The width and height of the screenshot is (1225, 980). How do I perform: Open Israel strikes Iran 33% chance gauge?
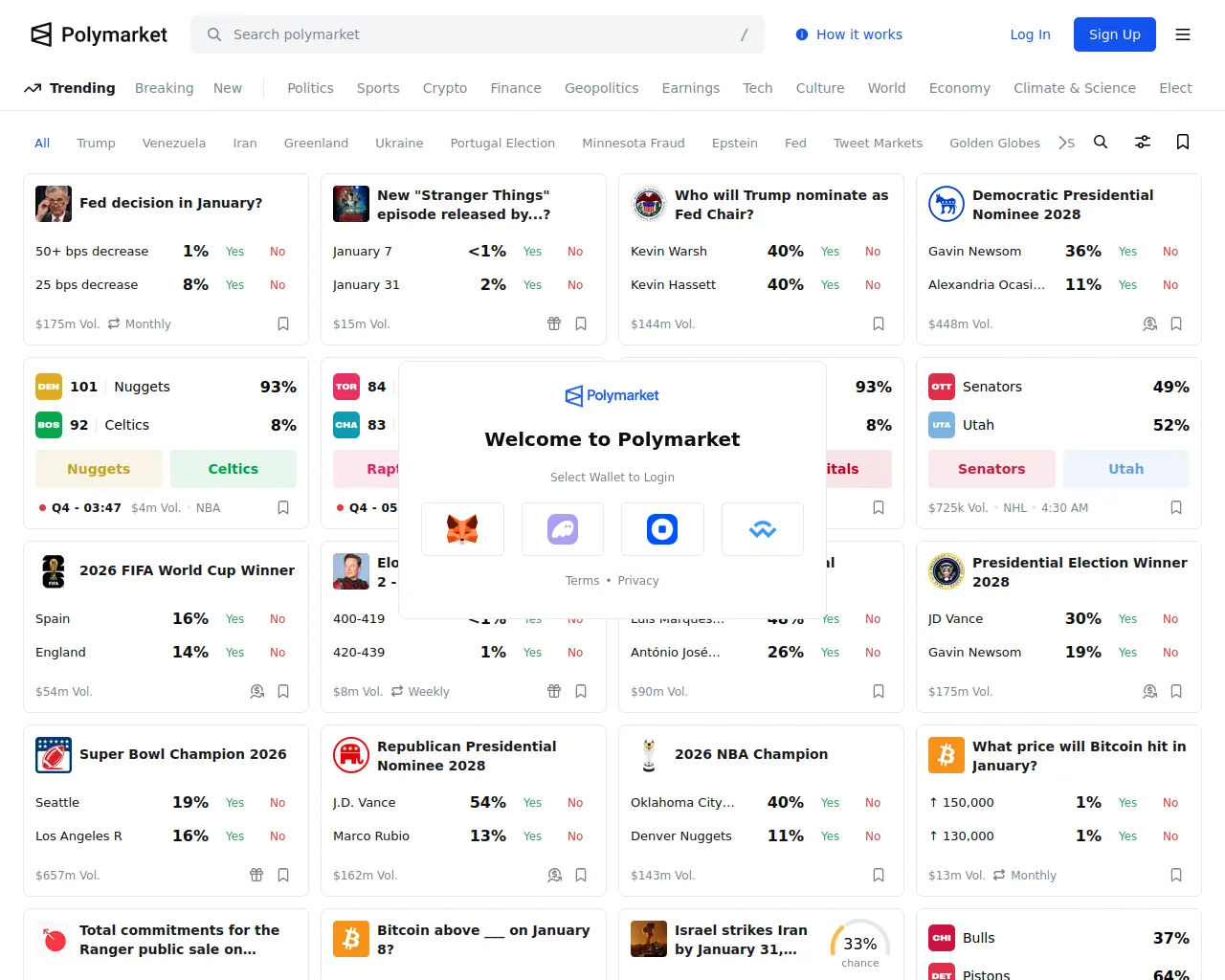860,944
